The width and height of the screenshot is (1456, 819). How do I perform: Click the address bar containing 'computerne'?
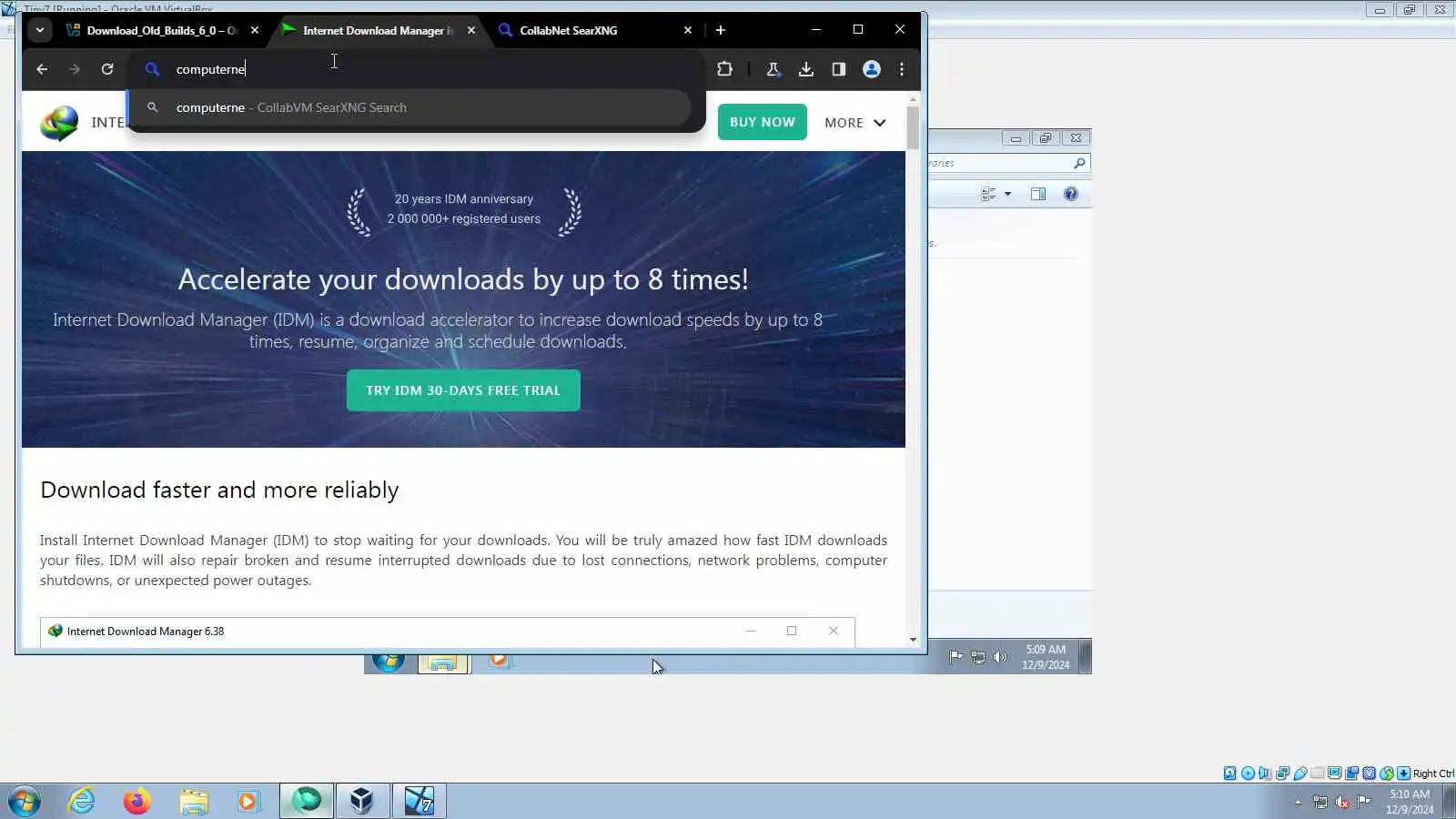click(x=417, y=69)
